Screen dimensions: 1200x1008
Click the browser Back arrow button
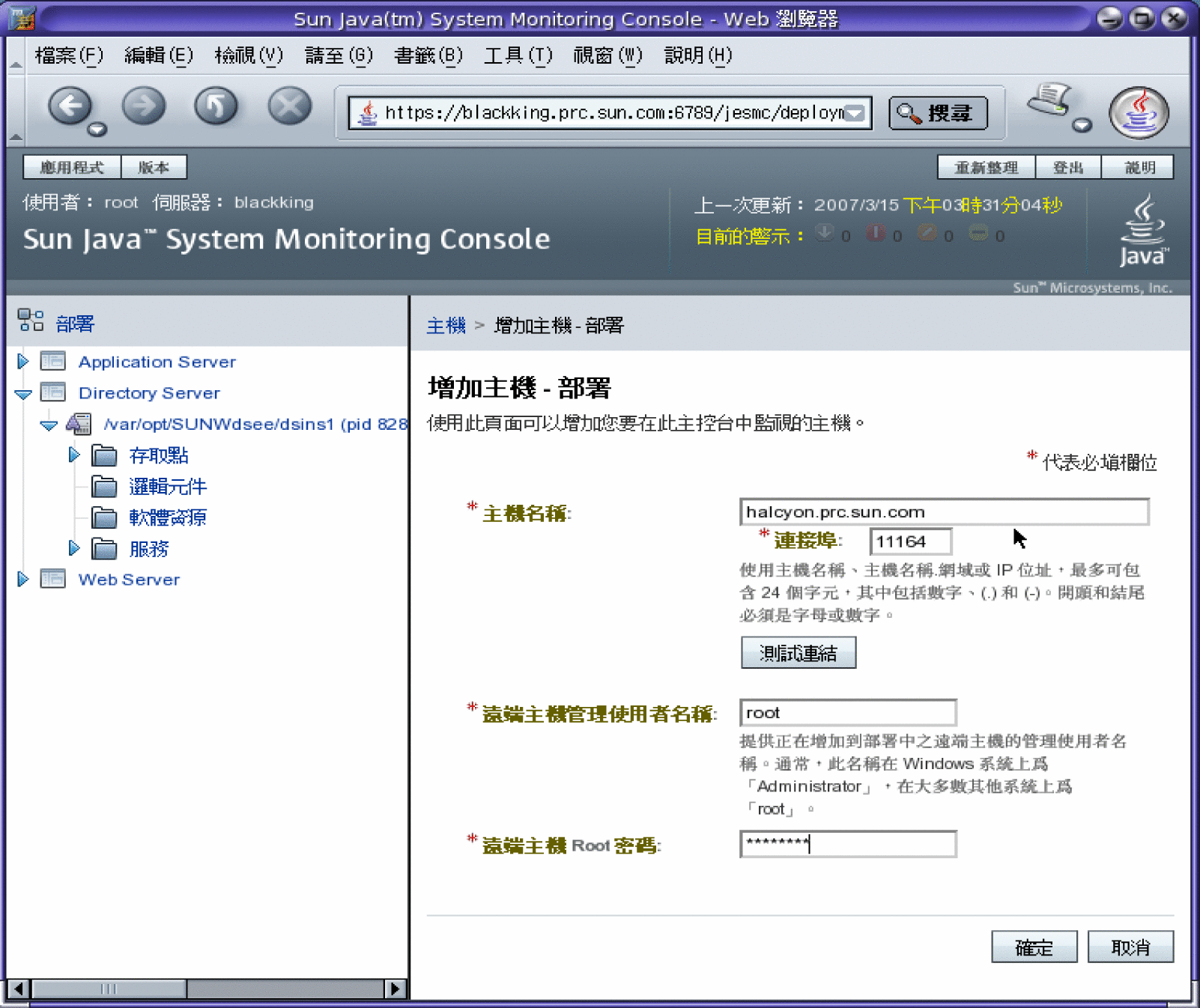click(x=70, y=106)
